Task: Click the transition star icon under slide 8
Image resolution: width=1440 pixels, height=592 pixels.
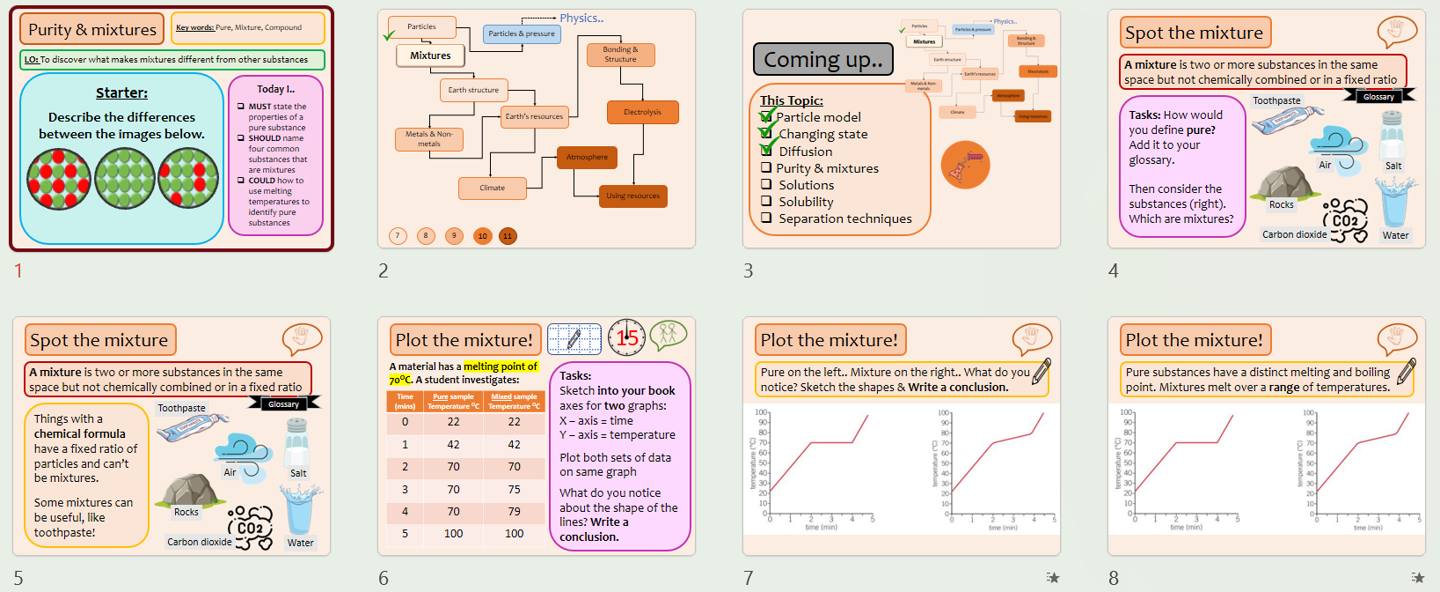Action: (1418, 578)
